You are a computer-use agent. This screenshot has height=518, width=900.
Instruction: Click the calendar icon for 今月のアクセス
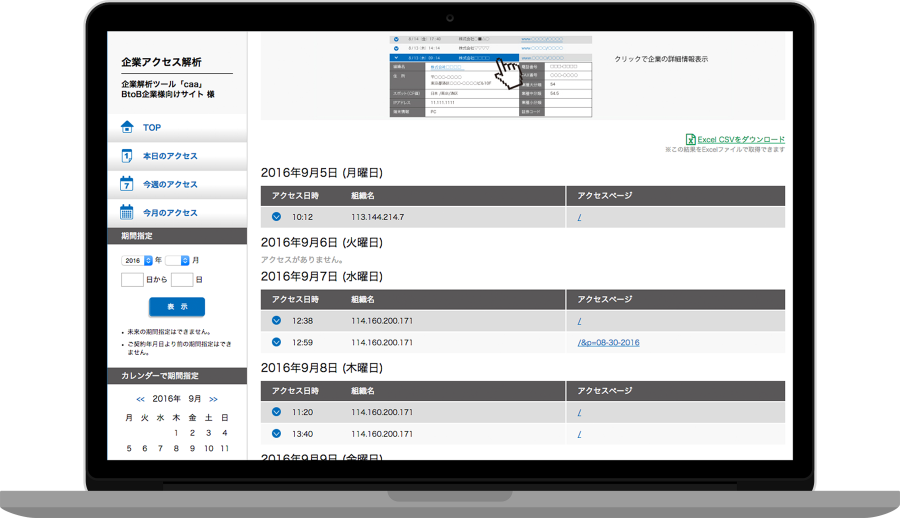pyautogui.click(x=126, y=212)
